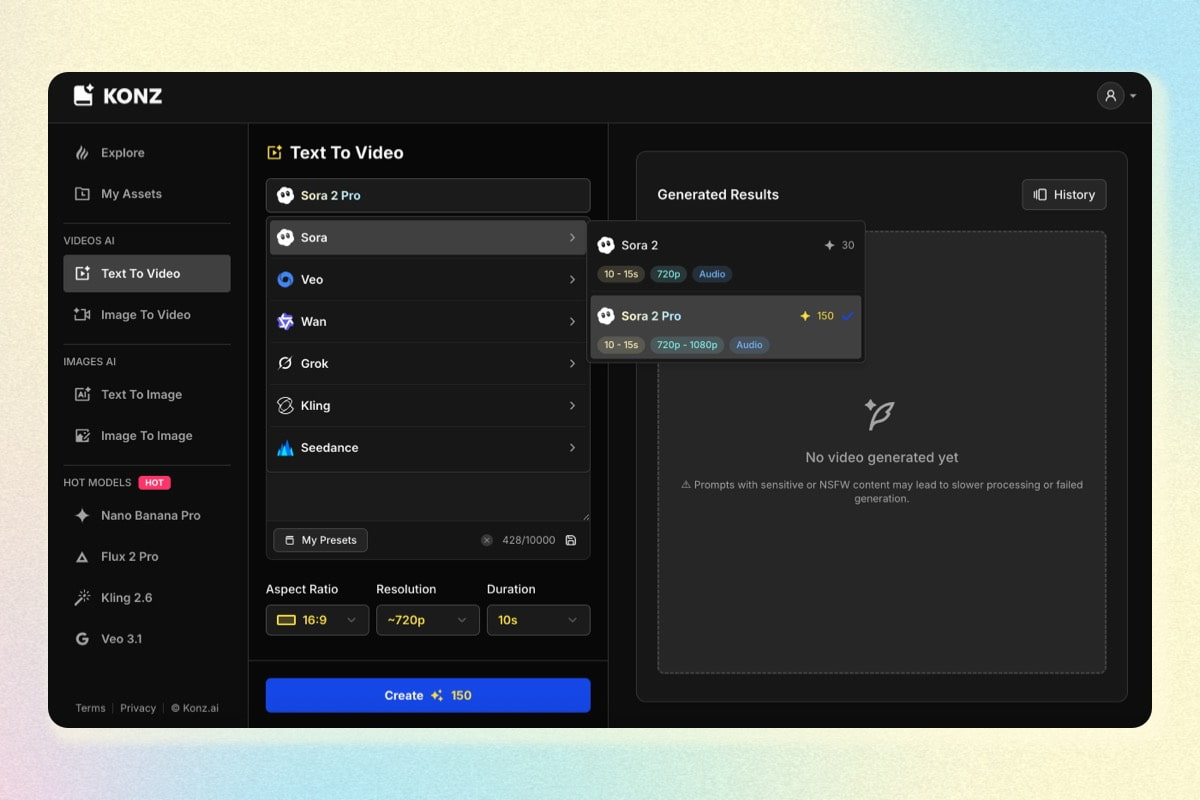Click the Veo 3.1 Google icon
Viewport: 1200px width, 800px height.
click(82, 639)
